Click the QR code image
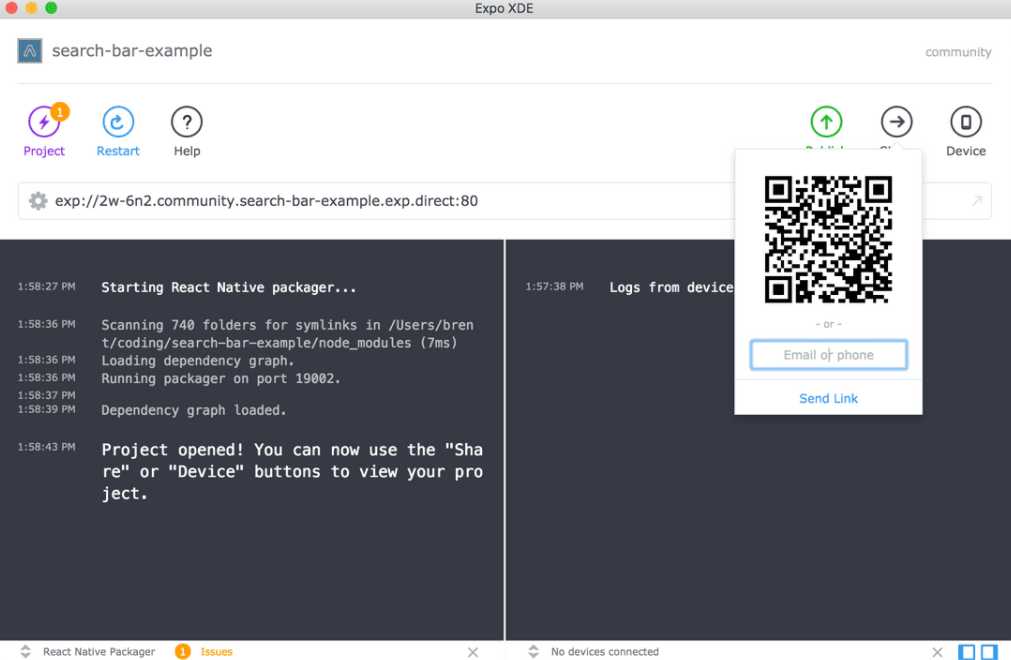 coord(829,239)
